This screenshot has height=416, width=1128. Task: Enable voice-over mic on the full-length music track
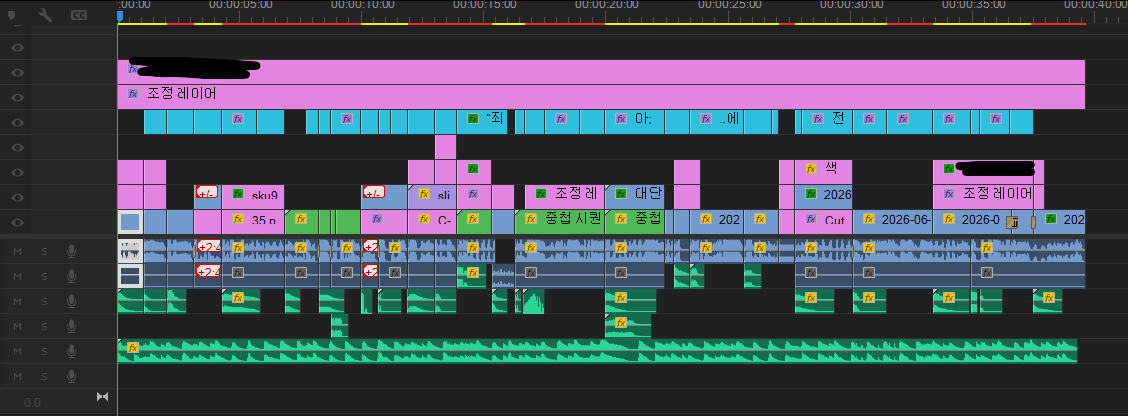click(x=71, y=351)
